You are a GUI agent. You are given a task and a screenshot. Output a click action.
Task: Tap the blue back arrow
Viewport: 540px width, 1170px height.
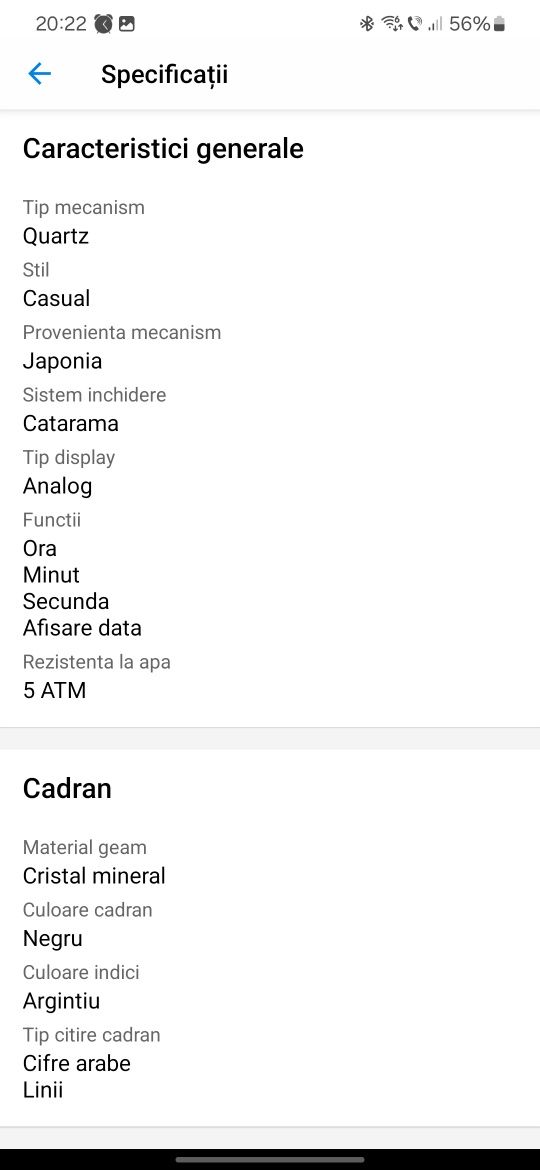point(39,74)
